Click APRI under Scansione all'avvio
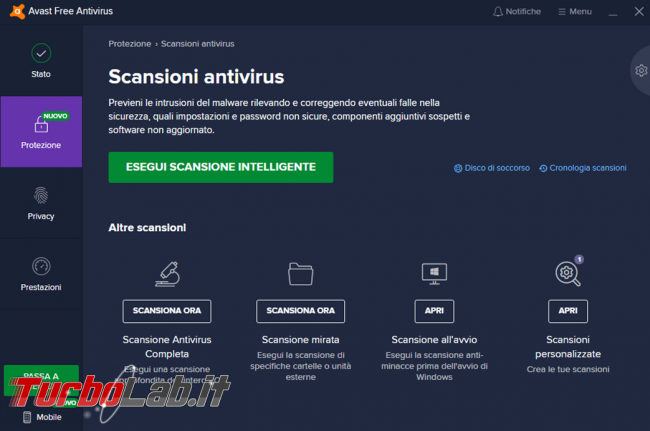Image resolution: width=650 pixels, height=431 pixels. click(x=434, y=311)
